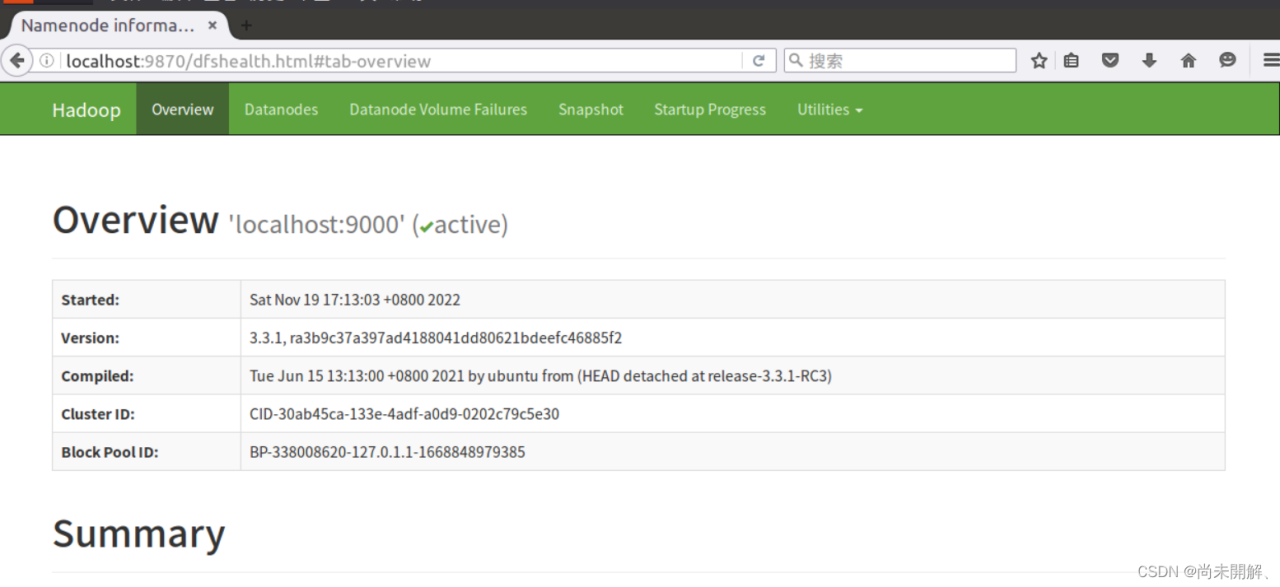The width and height of the screenshot is (1280, 587).
Task: Open the Firefox hamburger menu
Action: [1270, 61]
